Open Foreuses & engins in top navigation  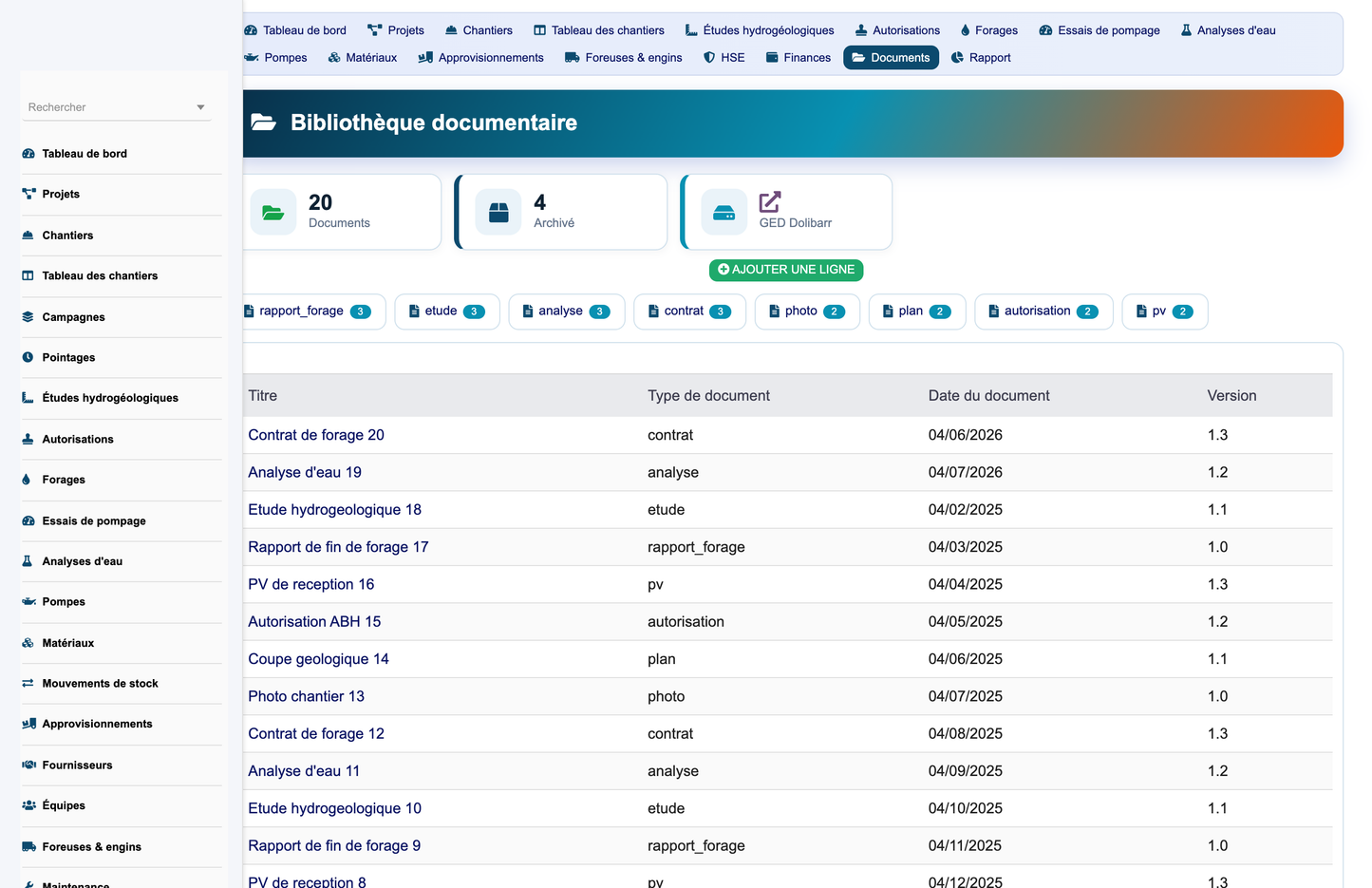pyautogui.click(x=624, y=58)
